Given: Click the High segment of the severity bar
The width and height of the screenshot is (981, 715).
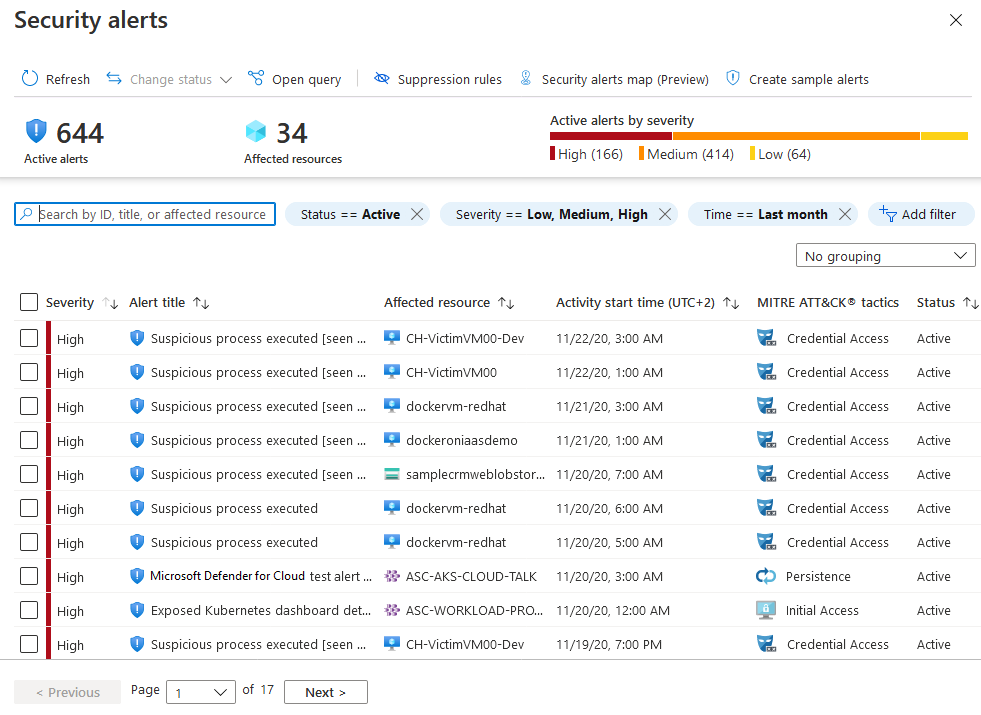Looking at the screenshot, I should pos(610,134).
